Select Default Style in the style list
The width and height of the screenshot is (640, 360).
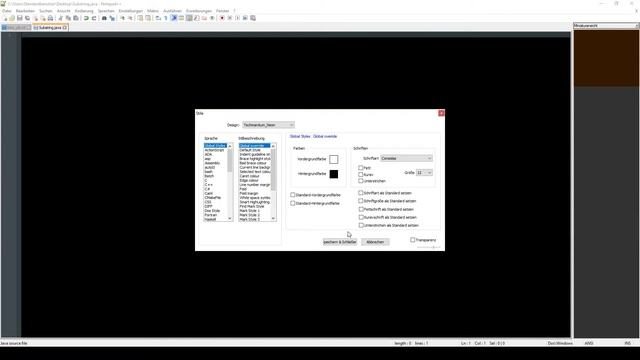coord(250,150)
